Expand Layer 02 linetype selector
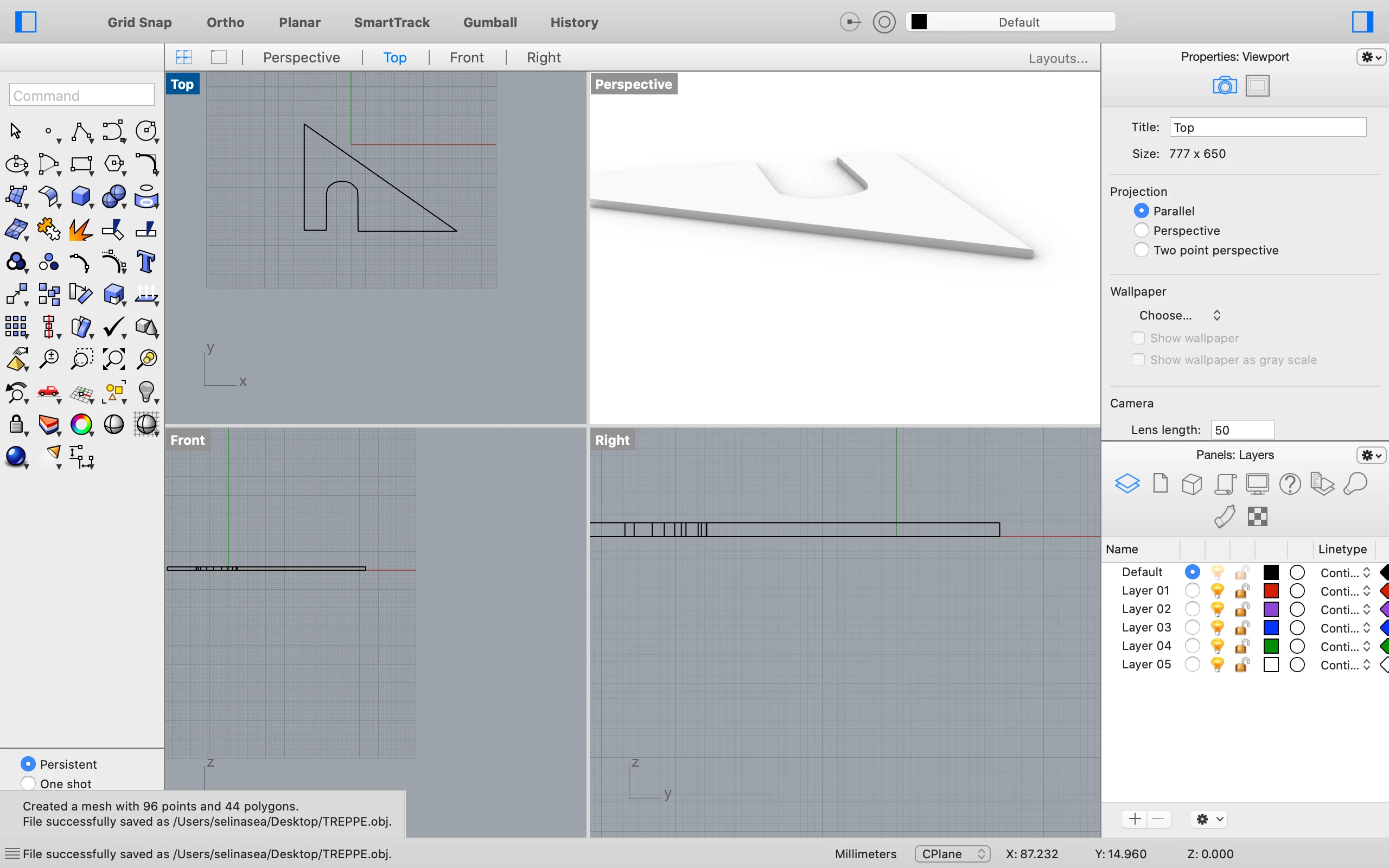1389x868 pixels. [x=1345, y=610]
